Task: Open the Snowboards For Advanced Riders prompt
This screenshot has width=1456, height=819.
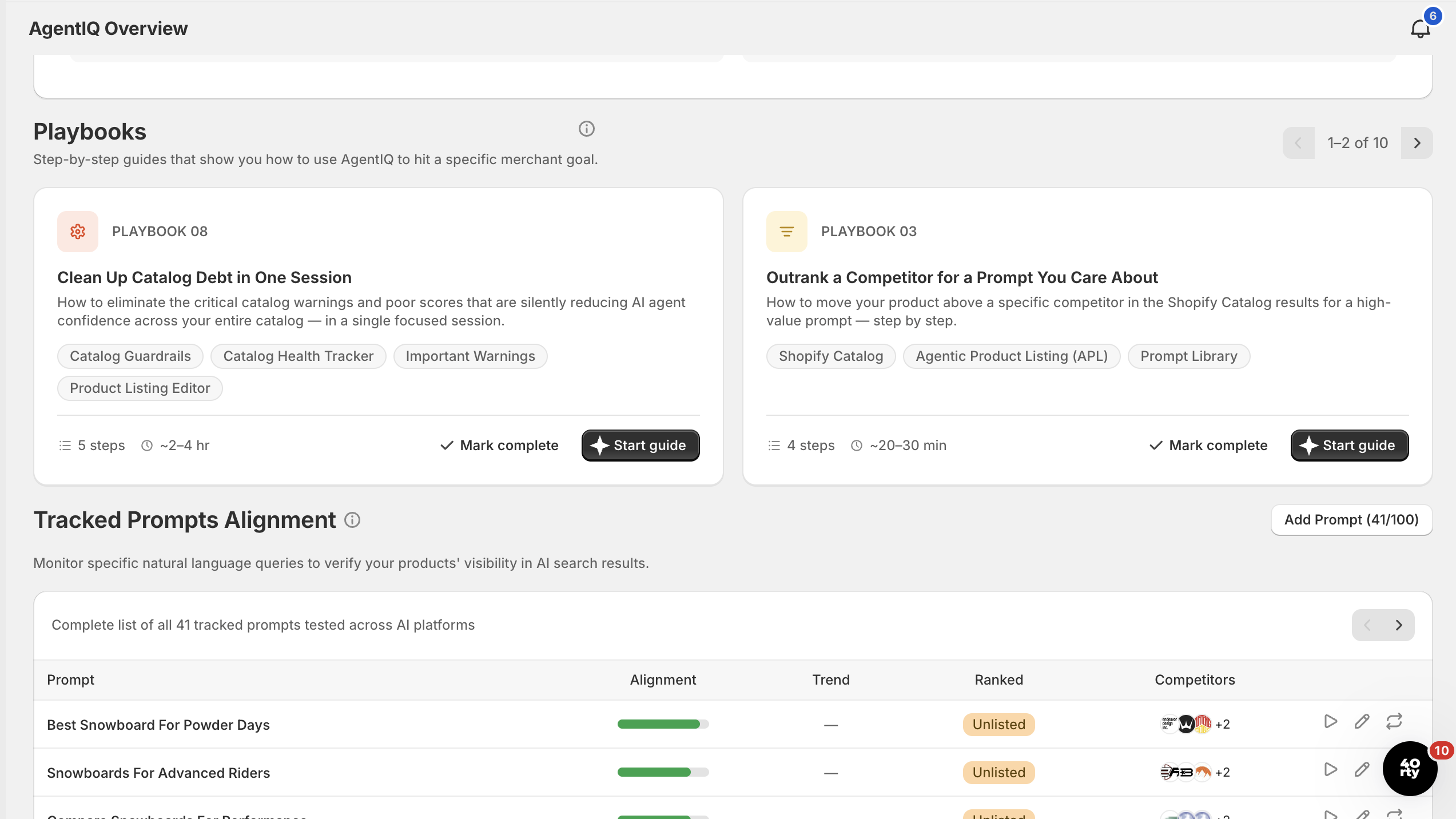Action: tap(158, 773)
